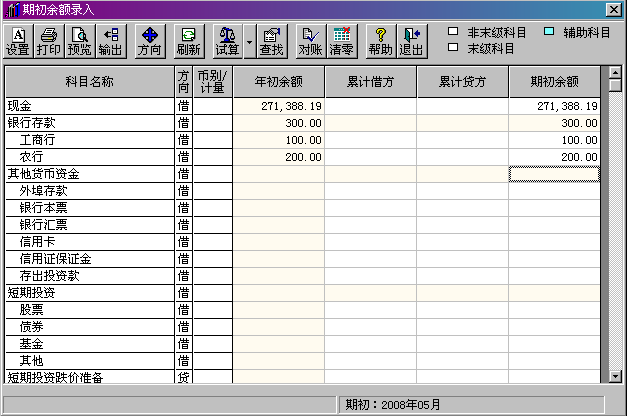
Task: Click the 年初余额 column header
Action: (279, 82)
